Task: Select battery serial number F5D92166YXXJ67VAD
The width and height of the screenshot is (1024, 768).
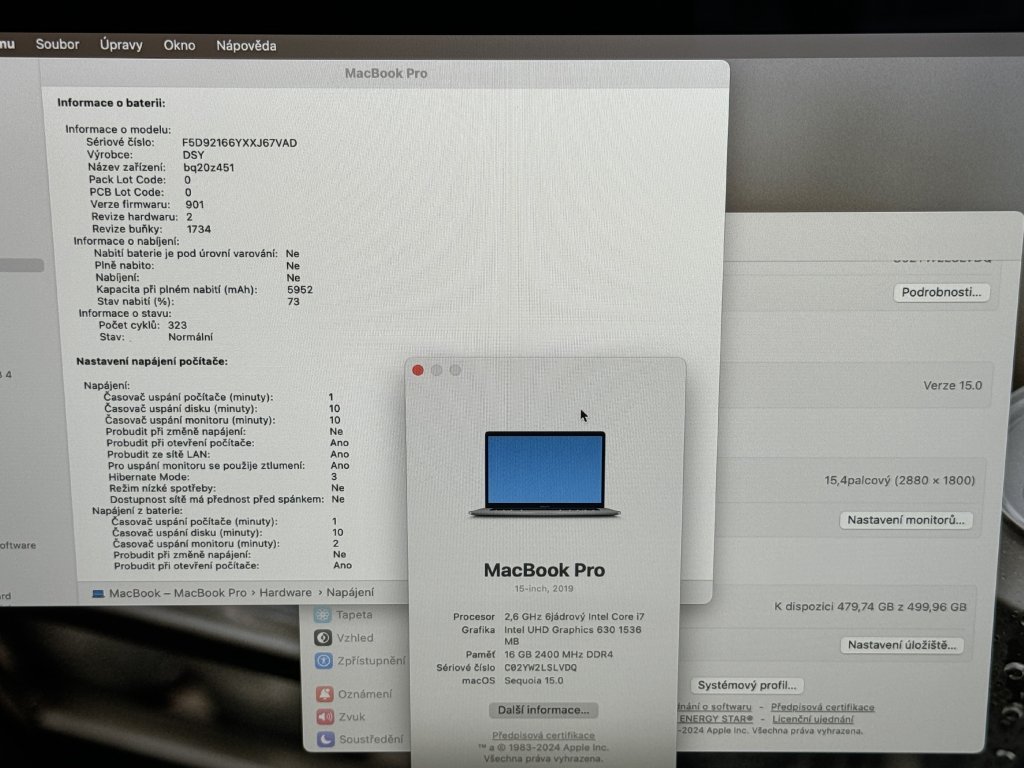Action: pos(239,142)
